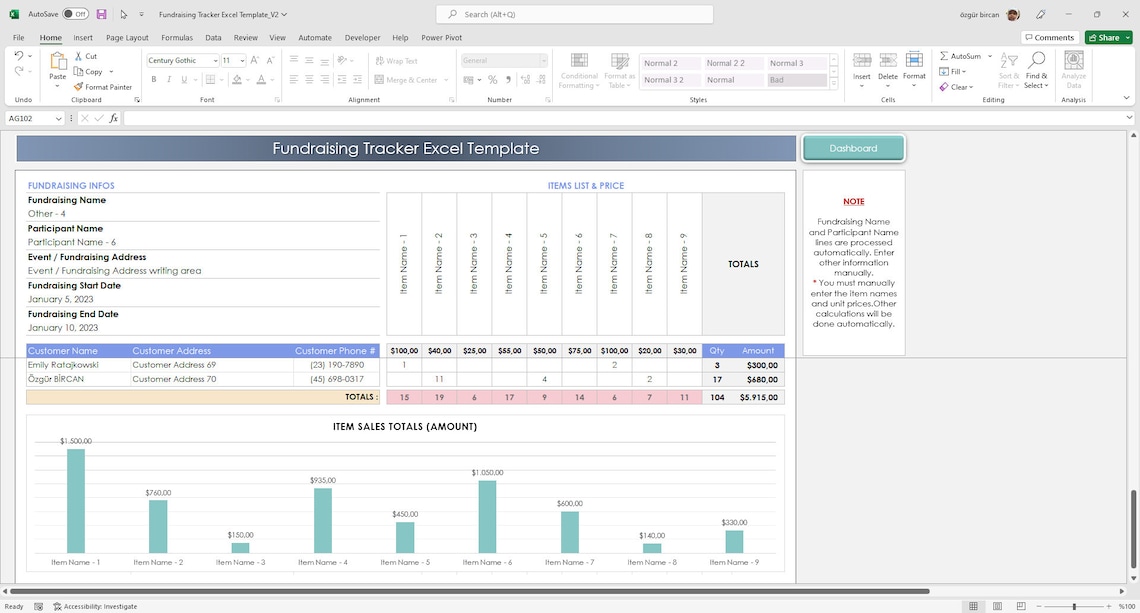Click the formula bar input field
The height and width of the screenshot is (613, 1140).
623,118
